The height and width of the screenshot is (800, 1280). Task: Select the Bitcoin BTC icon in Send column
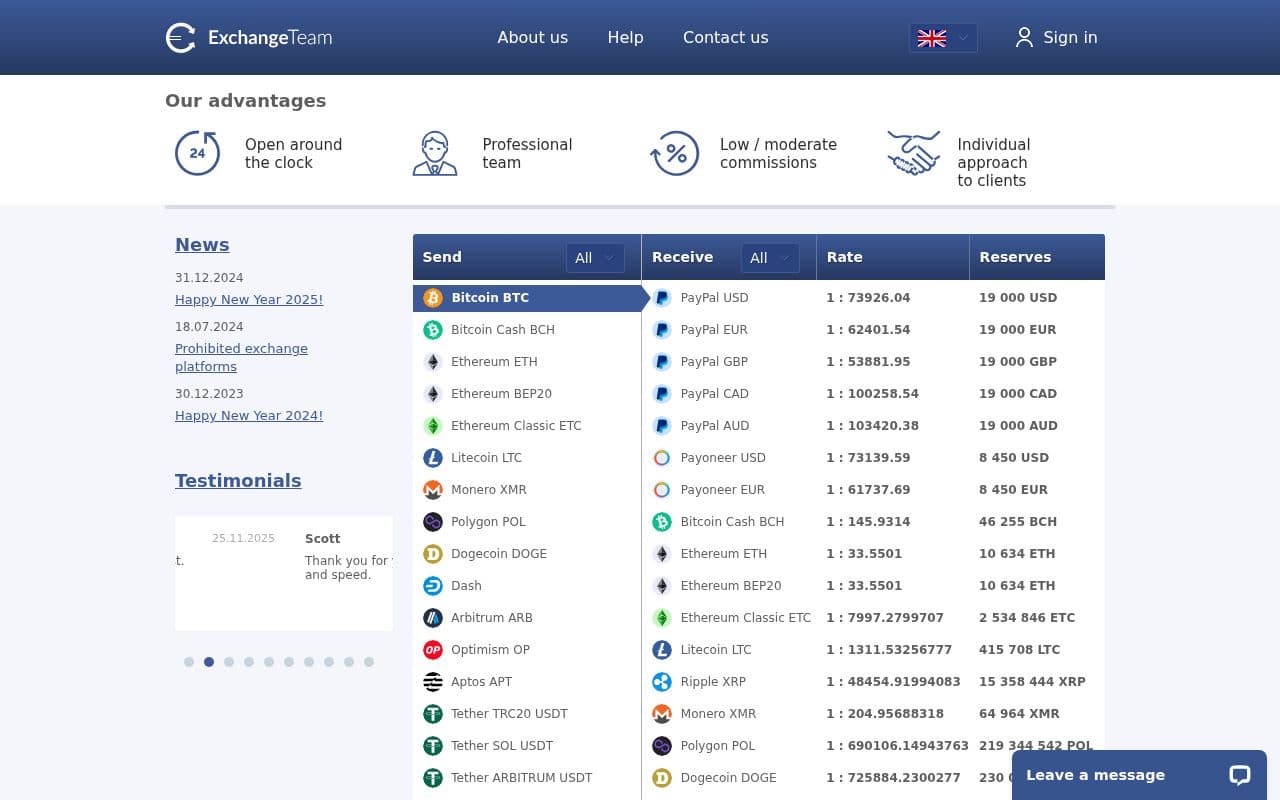point(433,297)
